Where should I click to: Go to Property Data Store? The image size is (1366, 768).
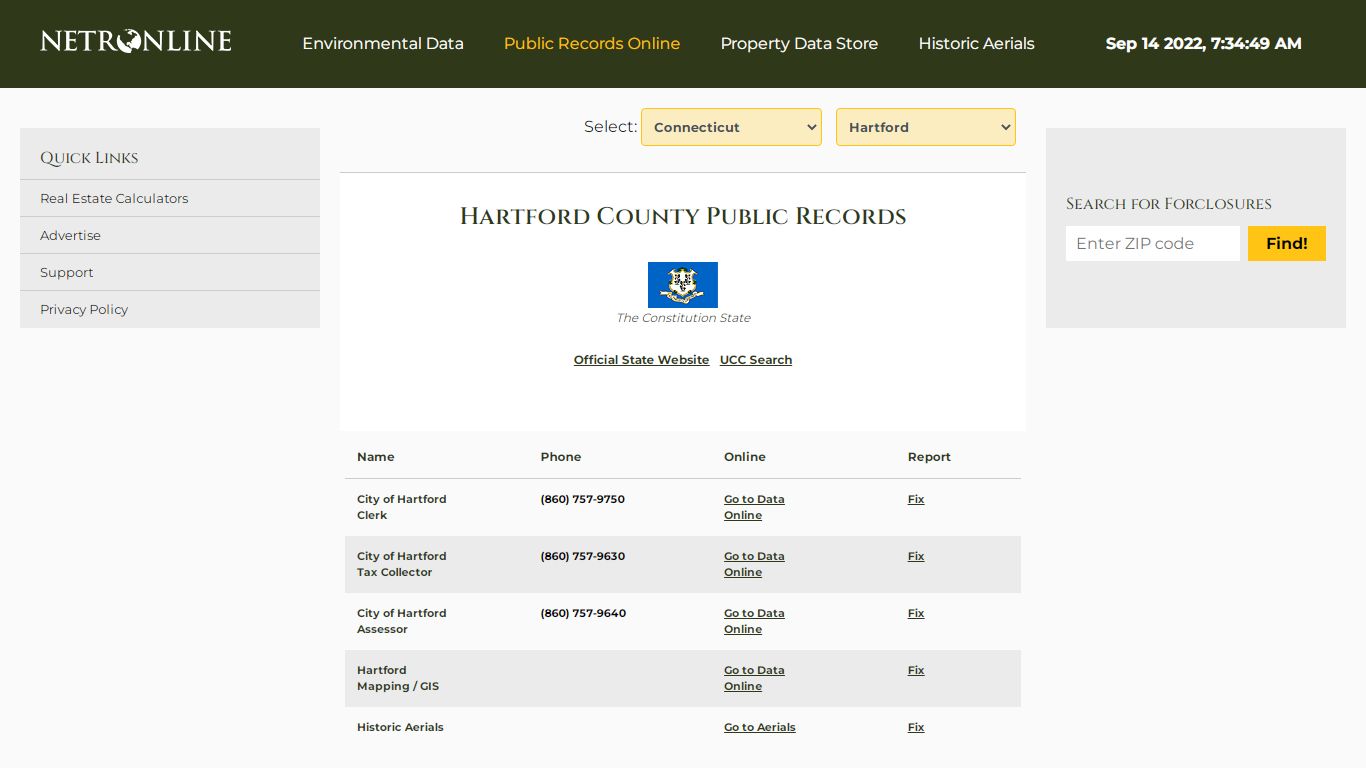point(799,44)
